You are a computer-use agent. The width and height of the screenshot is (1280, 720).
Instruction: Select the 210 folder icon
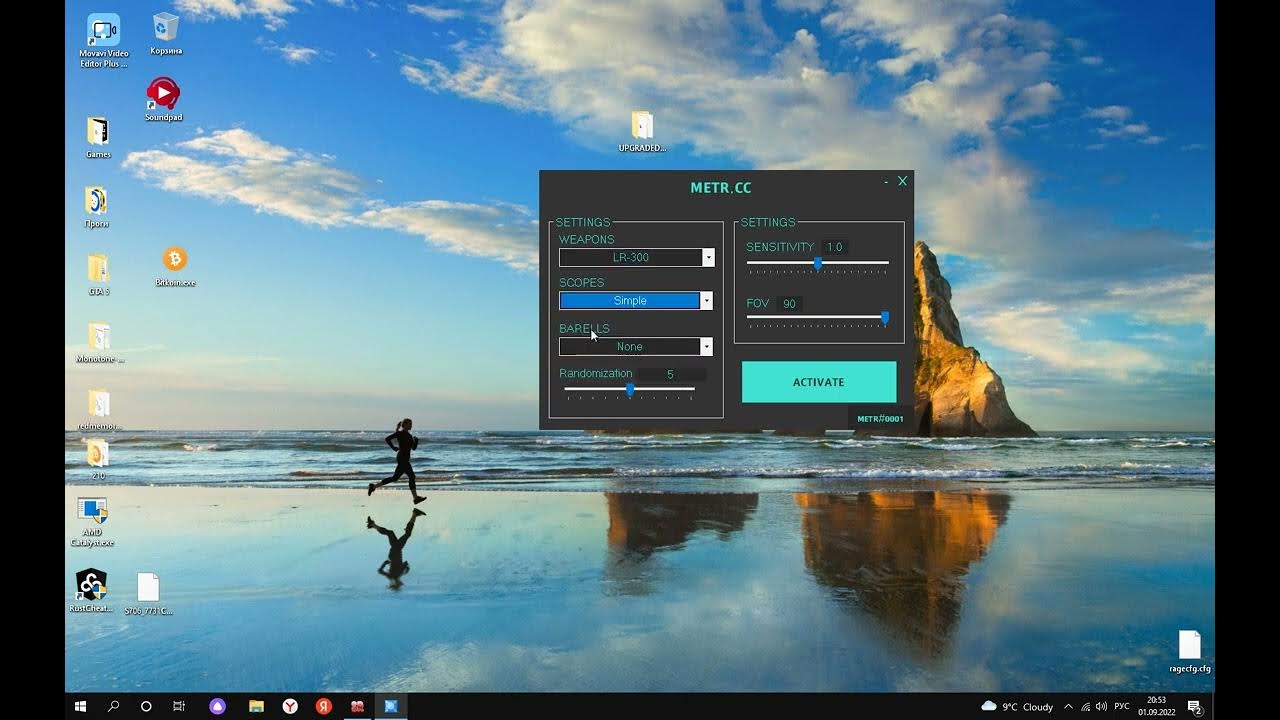98,461
